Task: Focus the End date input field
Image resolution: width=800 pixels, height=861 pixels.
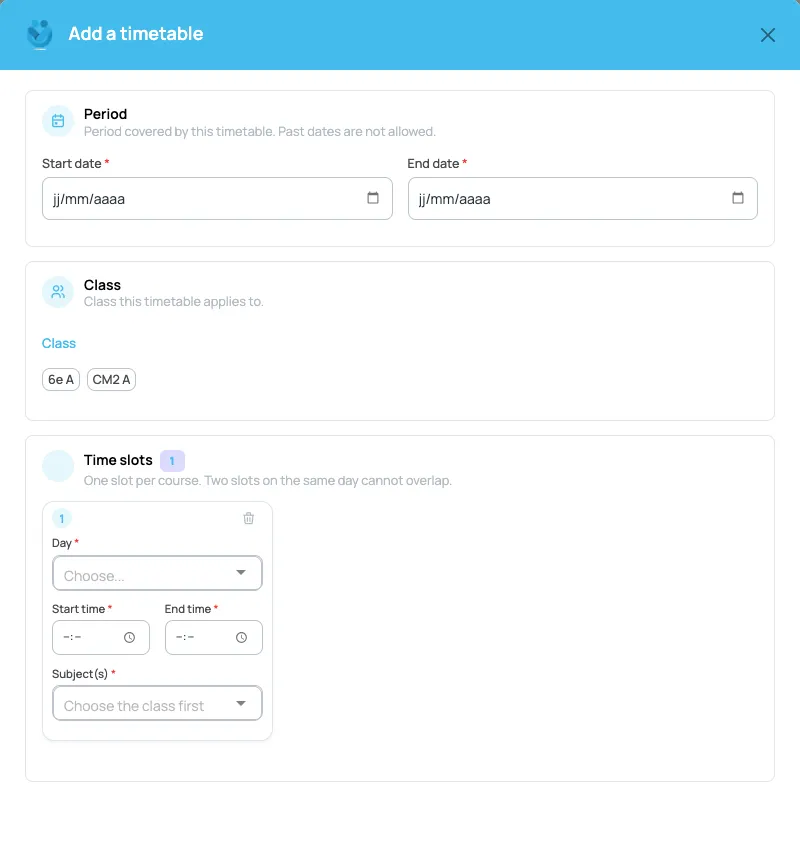Action: click(x=583, y=198)
